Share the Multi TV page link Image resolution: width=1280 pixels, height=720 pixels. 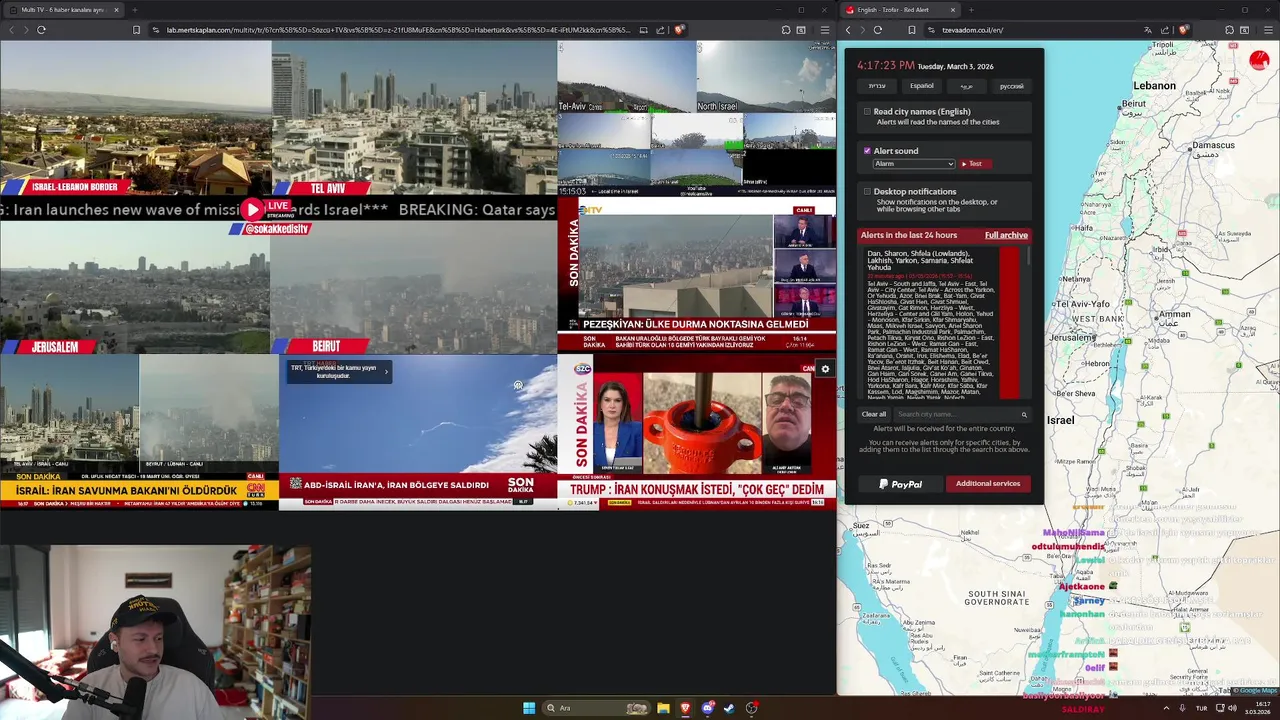coord(660,30)
